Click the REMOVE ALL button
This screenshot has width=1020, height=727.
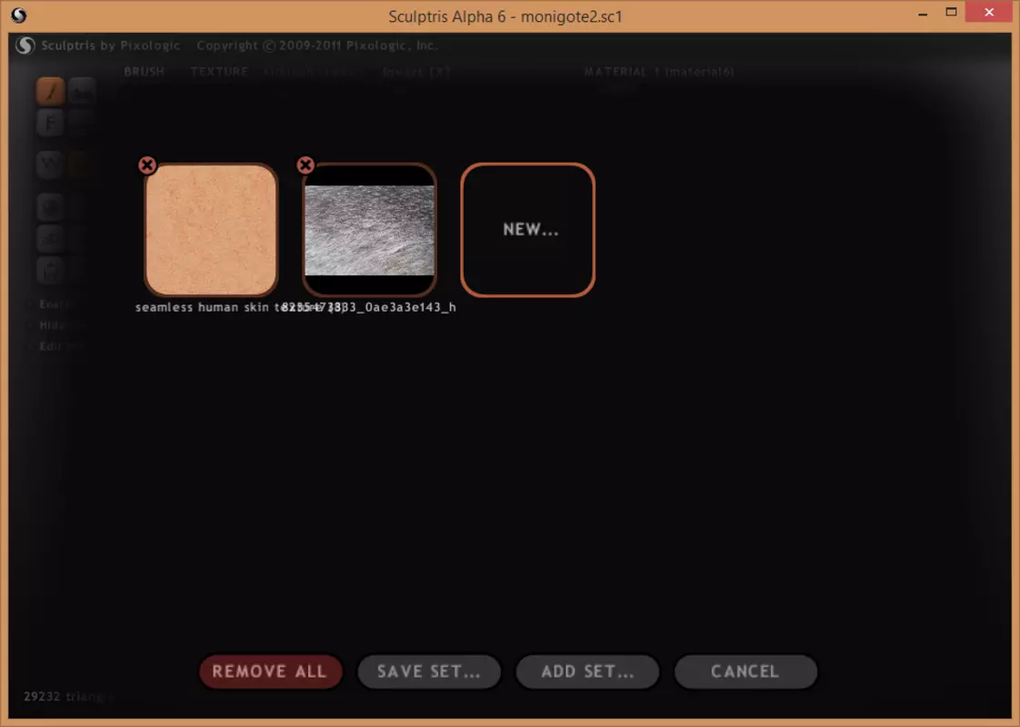coord(270,671)
